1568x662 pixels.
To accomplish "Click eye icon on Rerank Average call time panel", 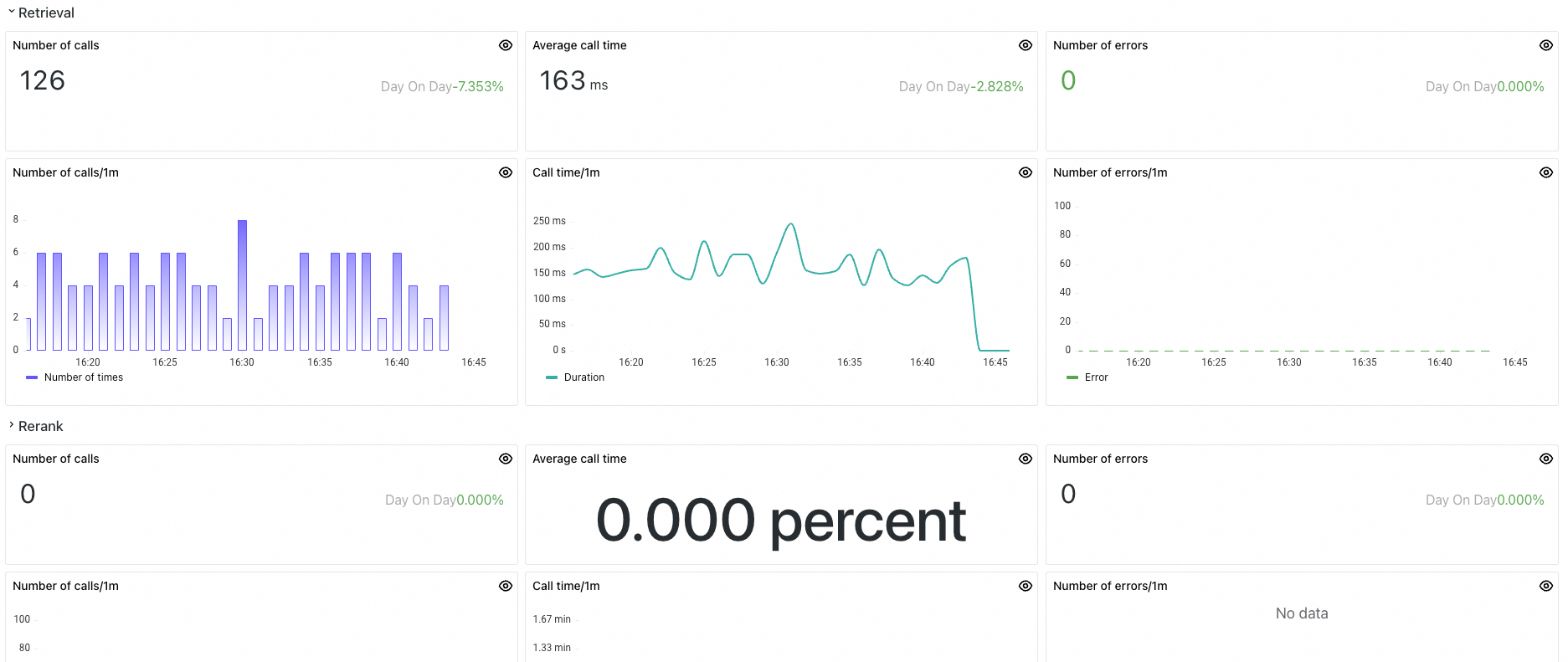I will click(1026, 459).
